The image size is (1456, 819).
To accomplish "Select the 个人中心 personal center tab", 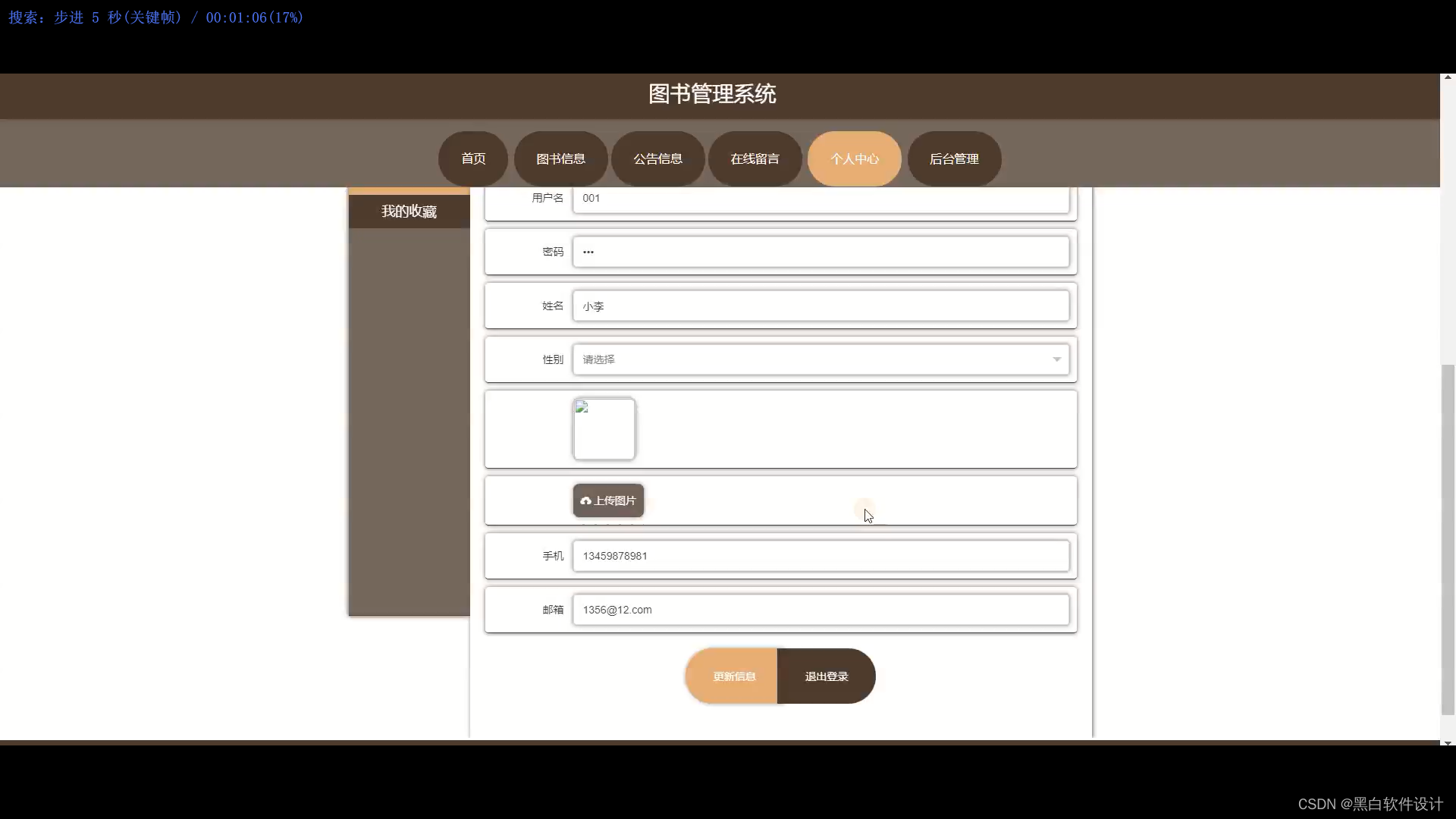I will pyautogui.click(x=855, y=158).
